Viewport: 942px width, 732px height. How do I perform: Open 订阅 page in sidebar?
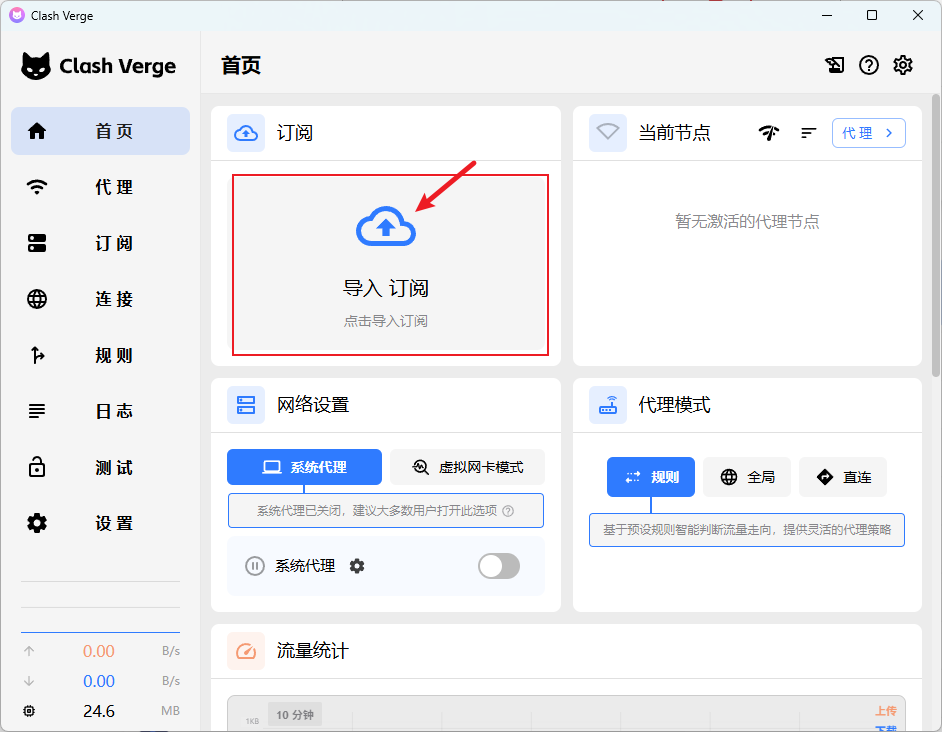[x=100, y=243]
